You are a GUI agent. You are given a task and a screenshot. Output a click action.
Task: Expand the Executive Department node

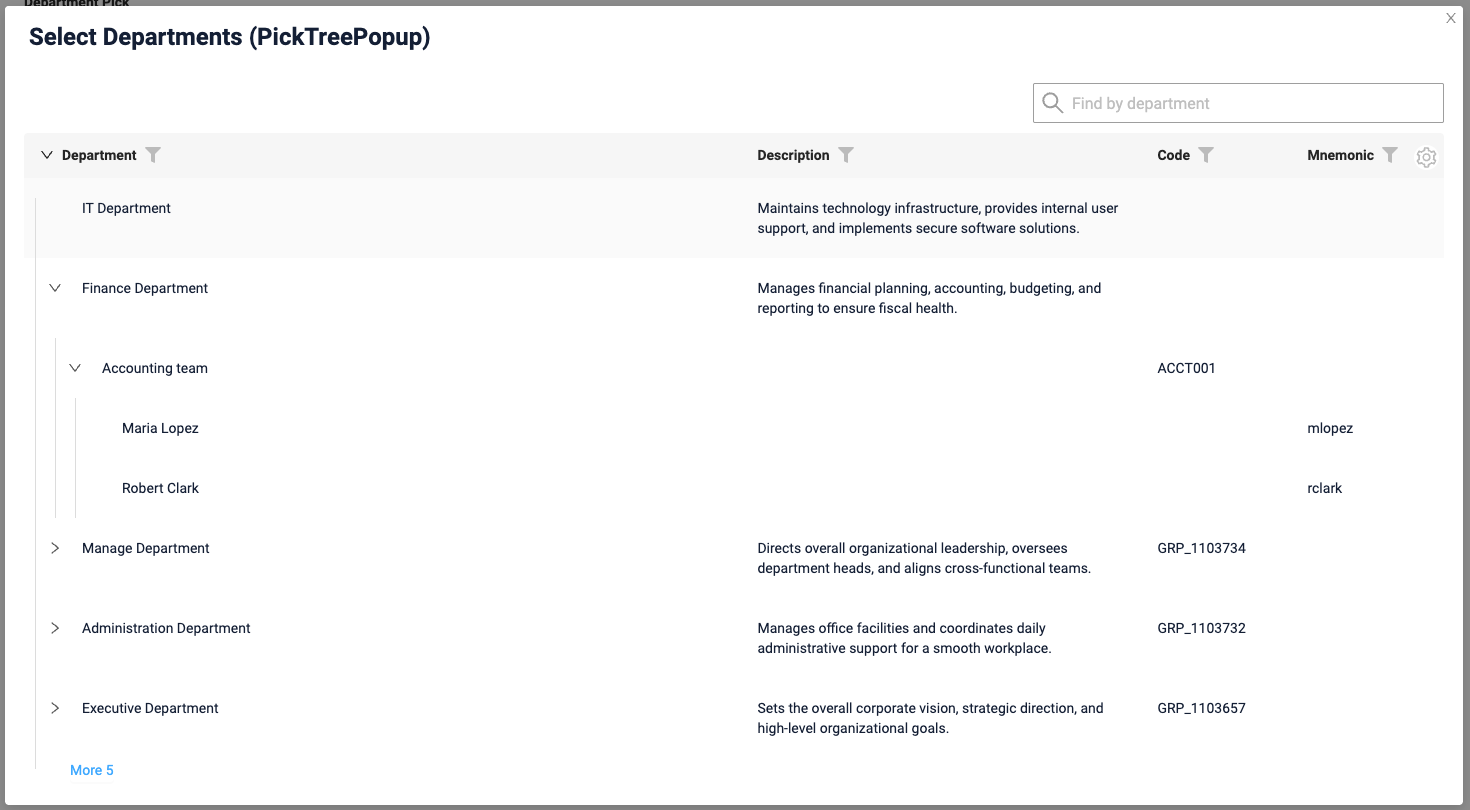coord(55,708)
